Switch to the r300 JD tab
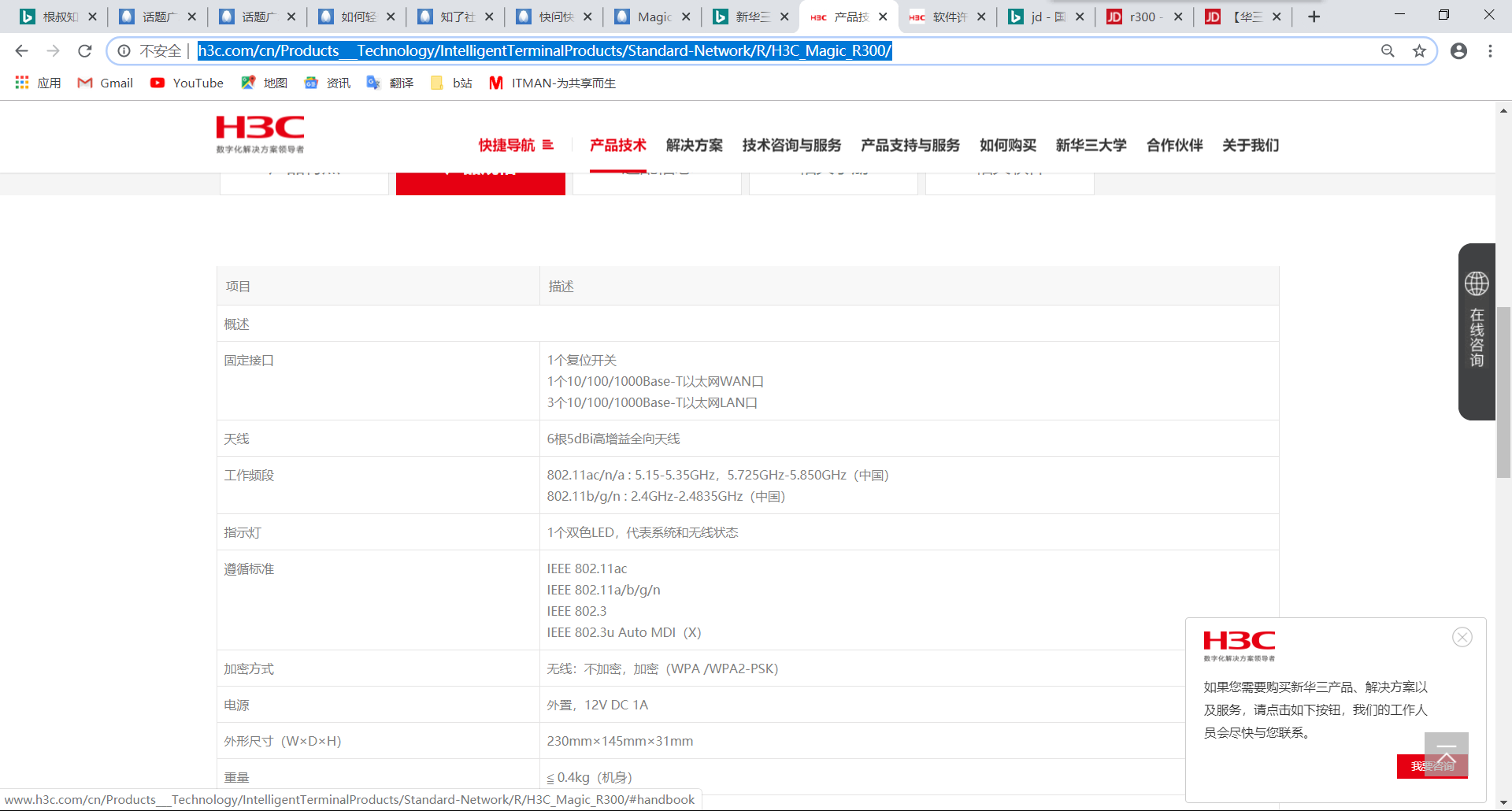1512x811 pixels. 1146,17
